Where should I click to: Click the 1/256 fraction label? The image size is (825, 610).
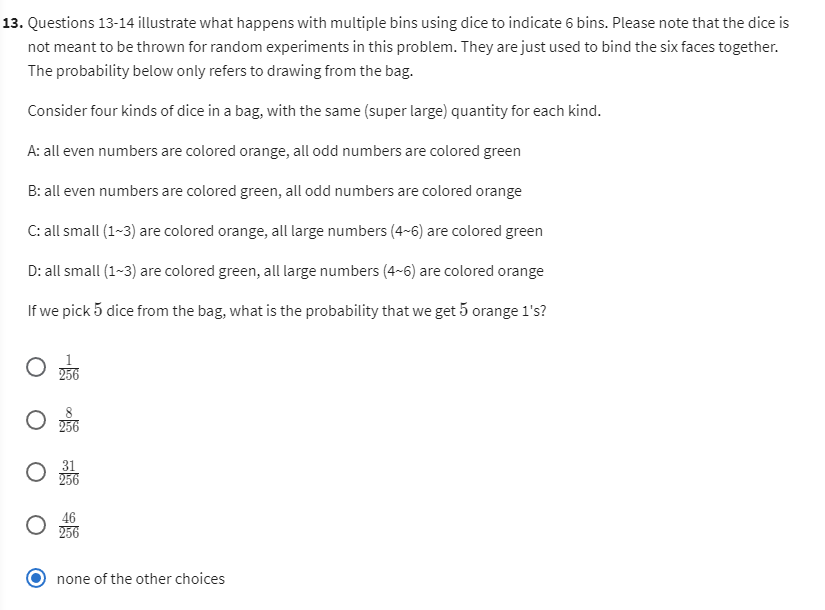click(68, 367)
